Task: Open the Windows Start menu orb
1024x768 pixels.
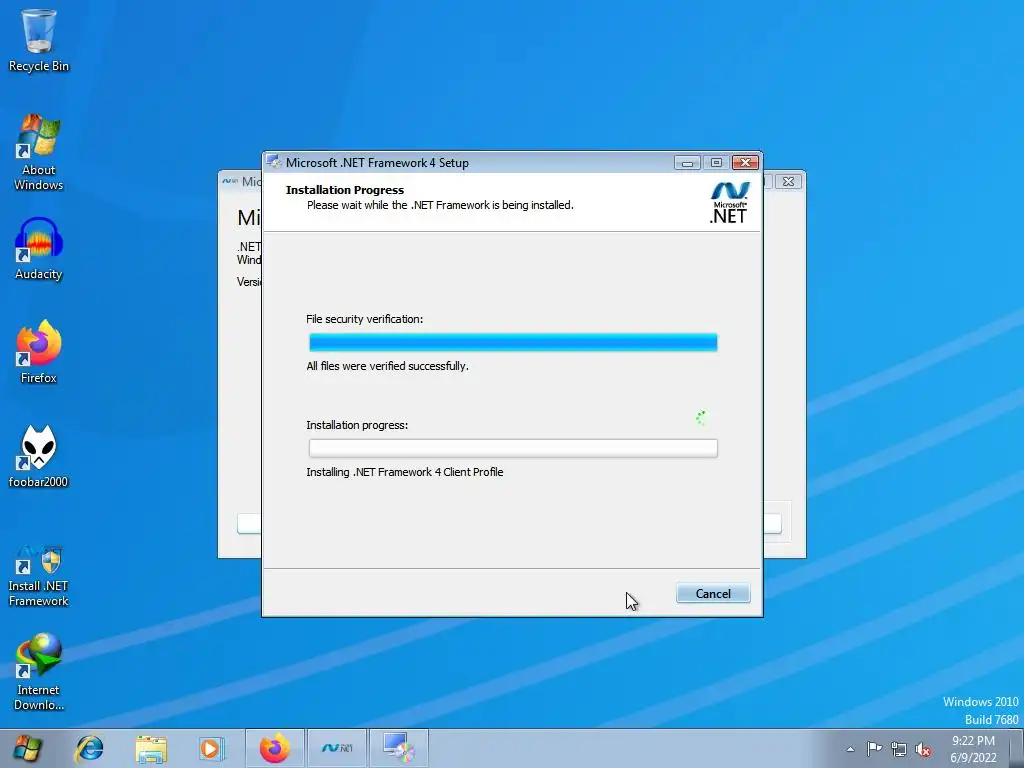Action: (x=27, y=748)
